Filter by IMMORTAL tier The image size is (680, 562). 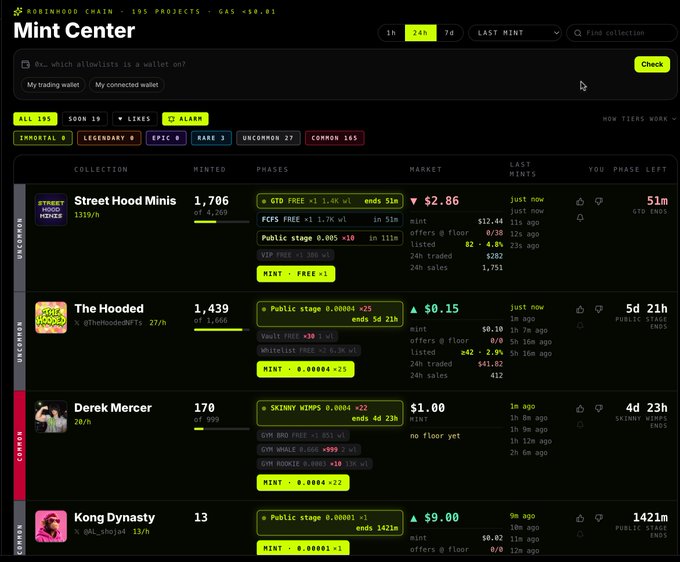pos(43,138)
